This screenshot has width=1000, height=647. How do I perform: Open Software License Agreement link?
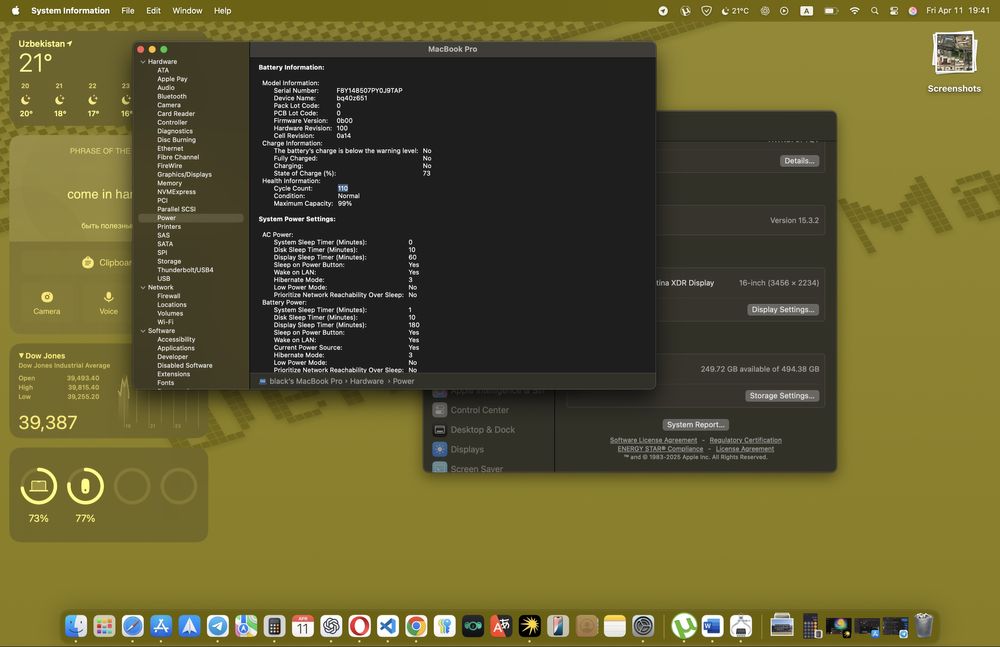tap(653, 440)
